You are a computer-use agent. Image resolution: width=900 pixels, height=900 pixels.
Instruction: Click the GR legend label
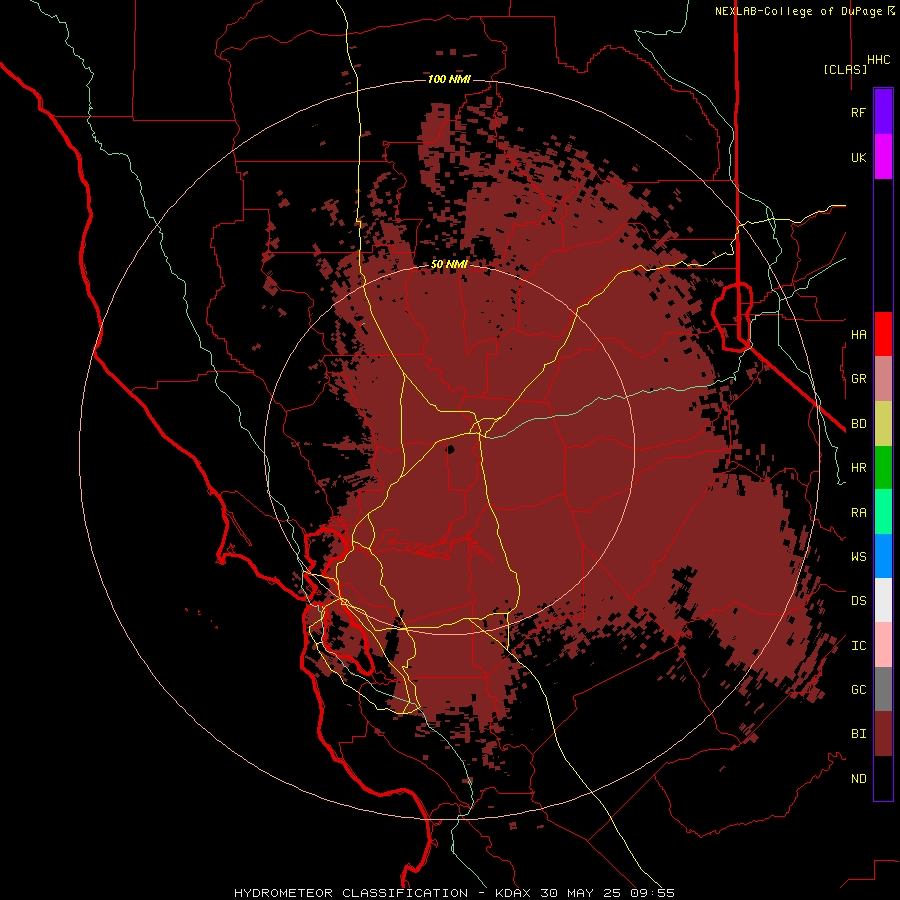(x=858, y=379)
